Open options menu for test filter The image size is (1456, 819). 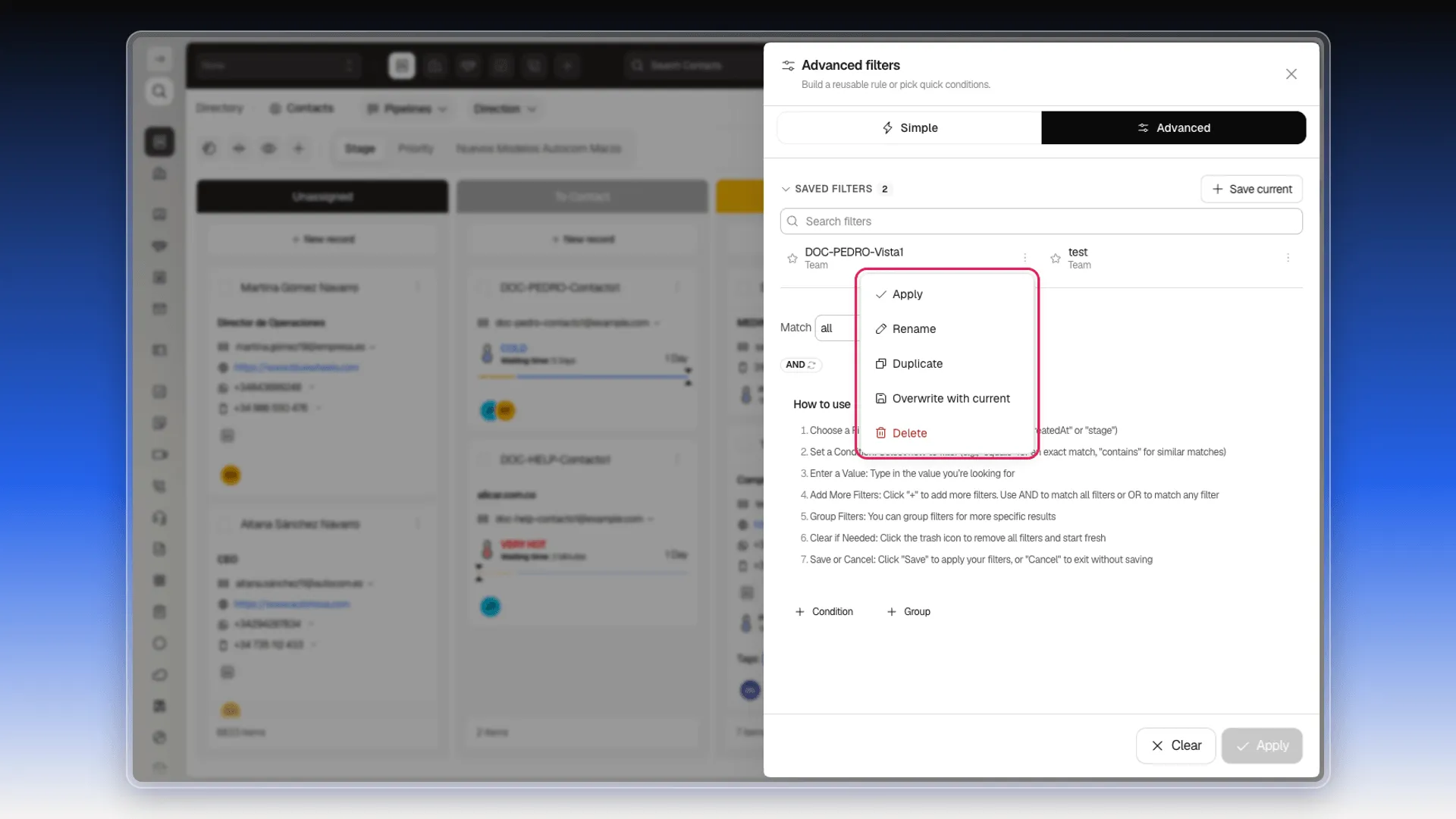click(x=1288, y=259)
